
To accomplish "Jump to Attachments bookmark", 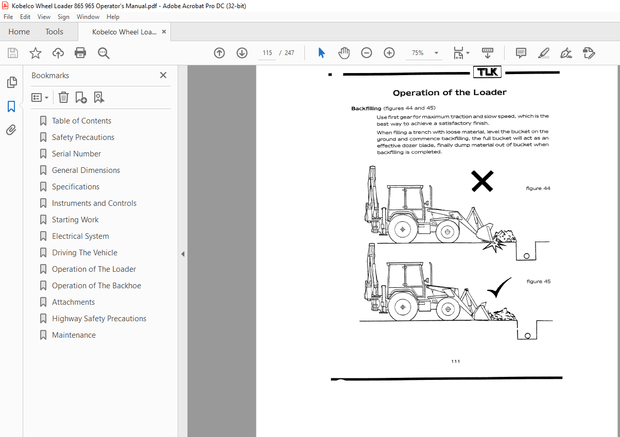I will click(73, 302).
